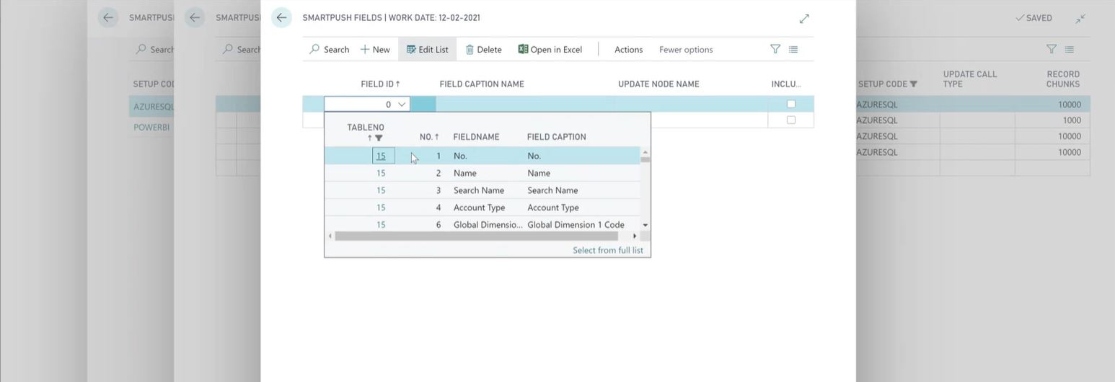
Task: Delete the selected field row
Action: 484,49
